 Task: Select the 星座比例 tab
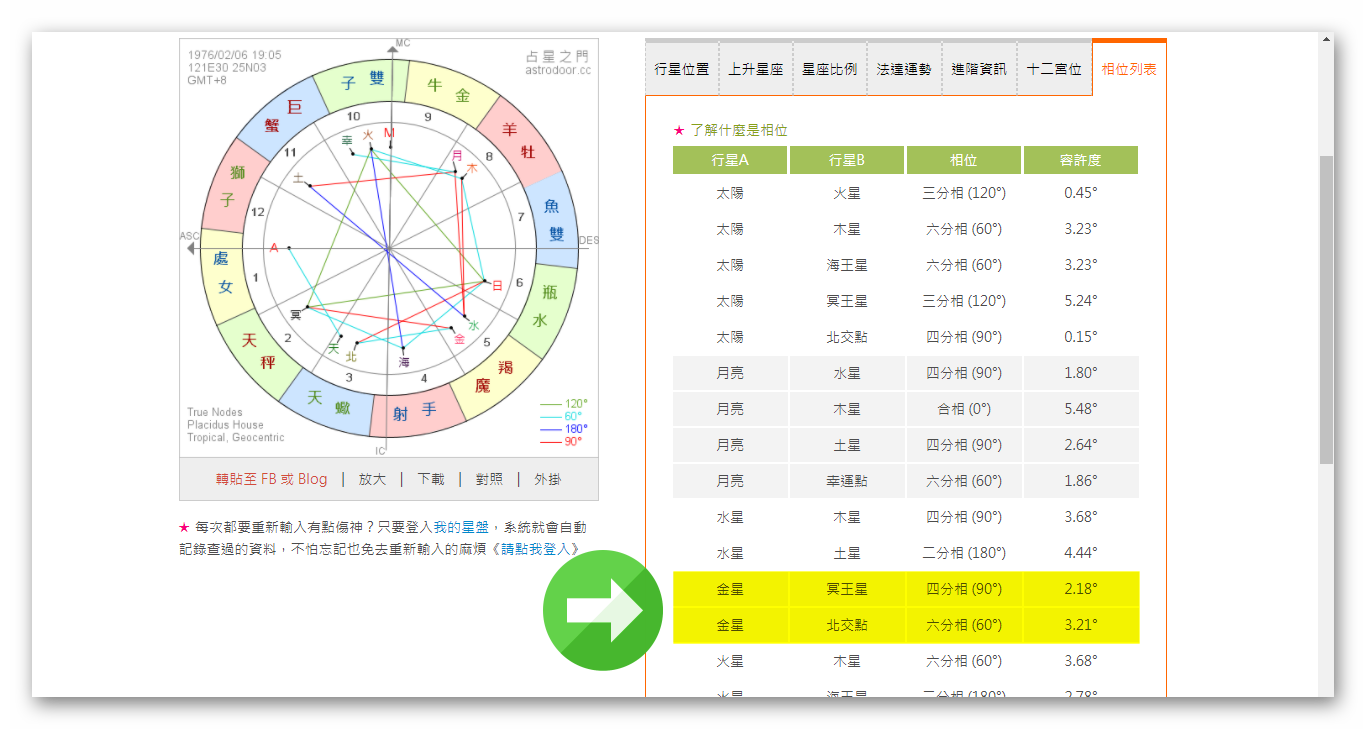(x=830, y=69)
